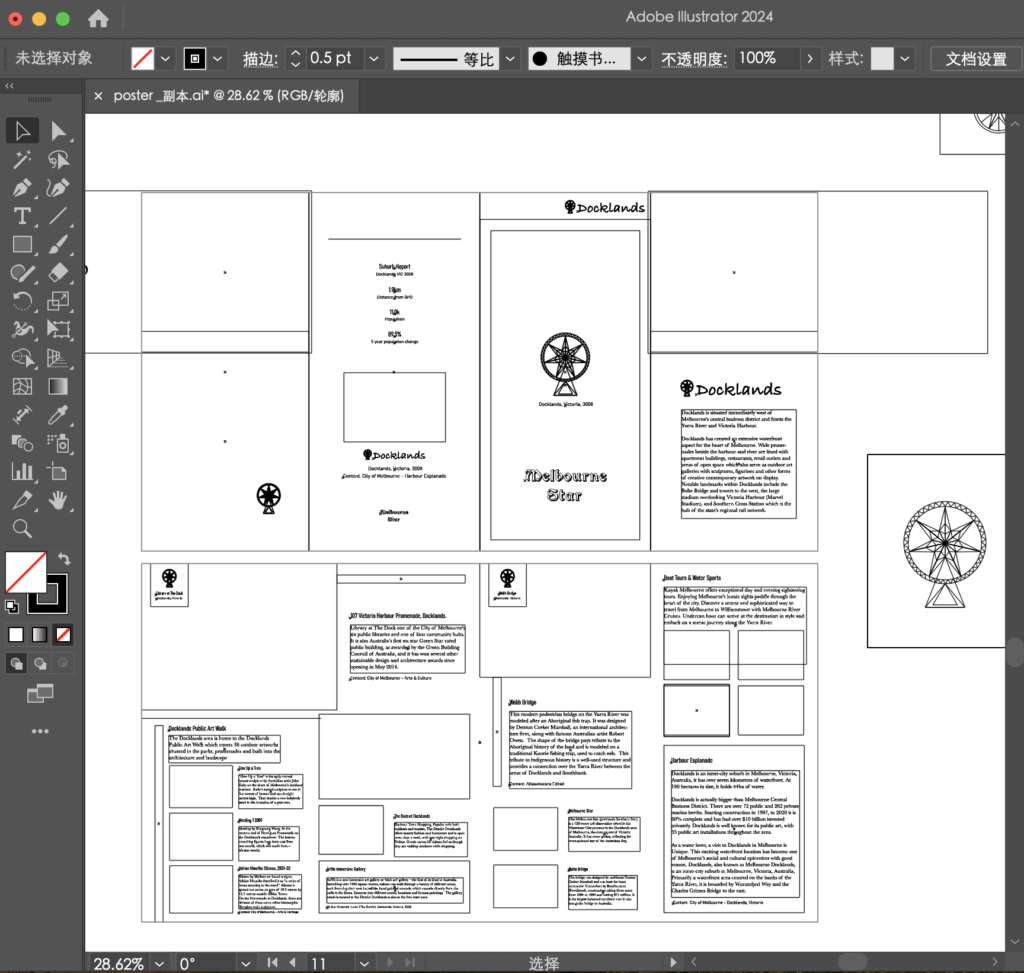Viewport: 1024px width, 973px height.
Task: Switch to Draw Inside mode
Action: [63, 663]
